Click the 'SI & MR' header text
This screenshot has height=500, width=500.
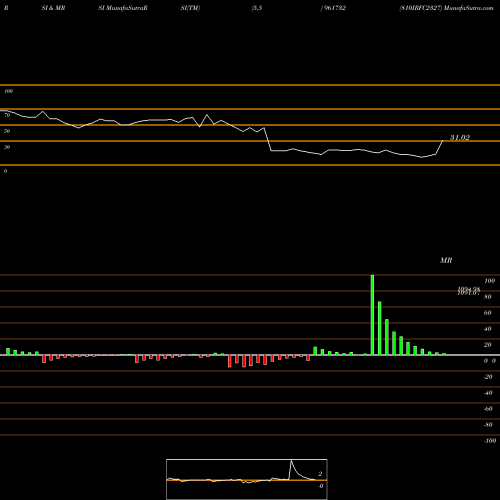point(53,8)
